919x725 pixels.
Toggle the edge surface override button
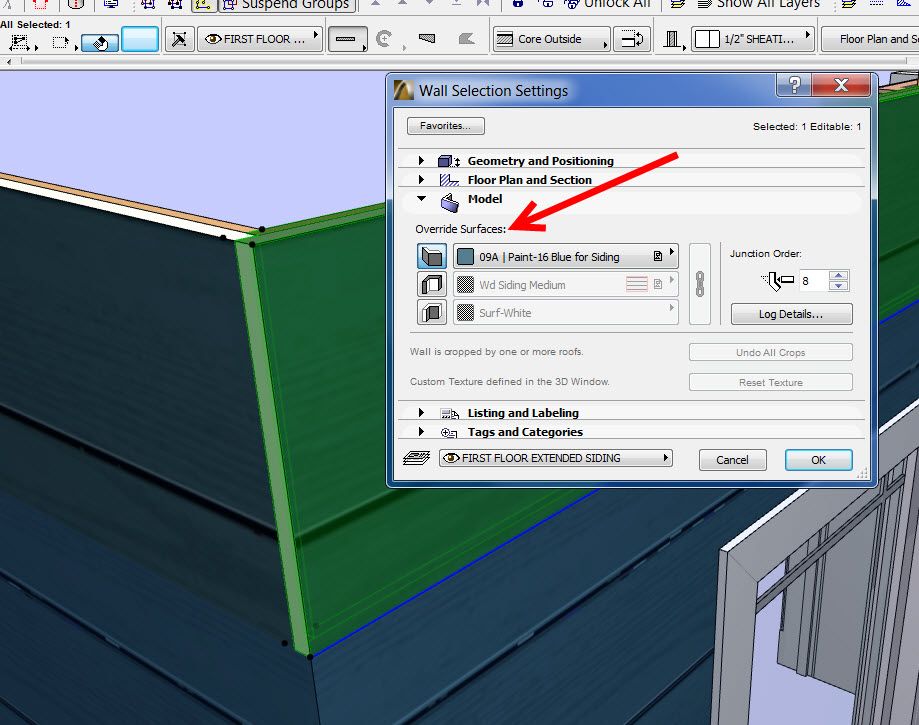[x=432, y=284]
